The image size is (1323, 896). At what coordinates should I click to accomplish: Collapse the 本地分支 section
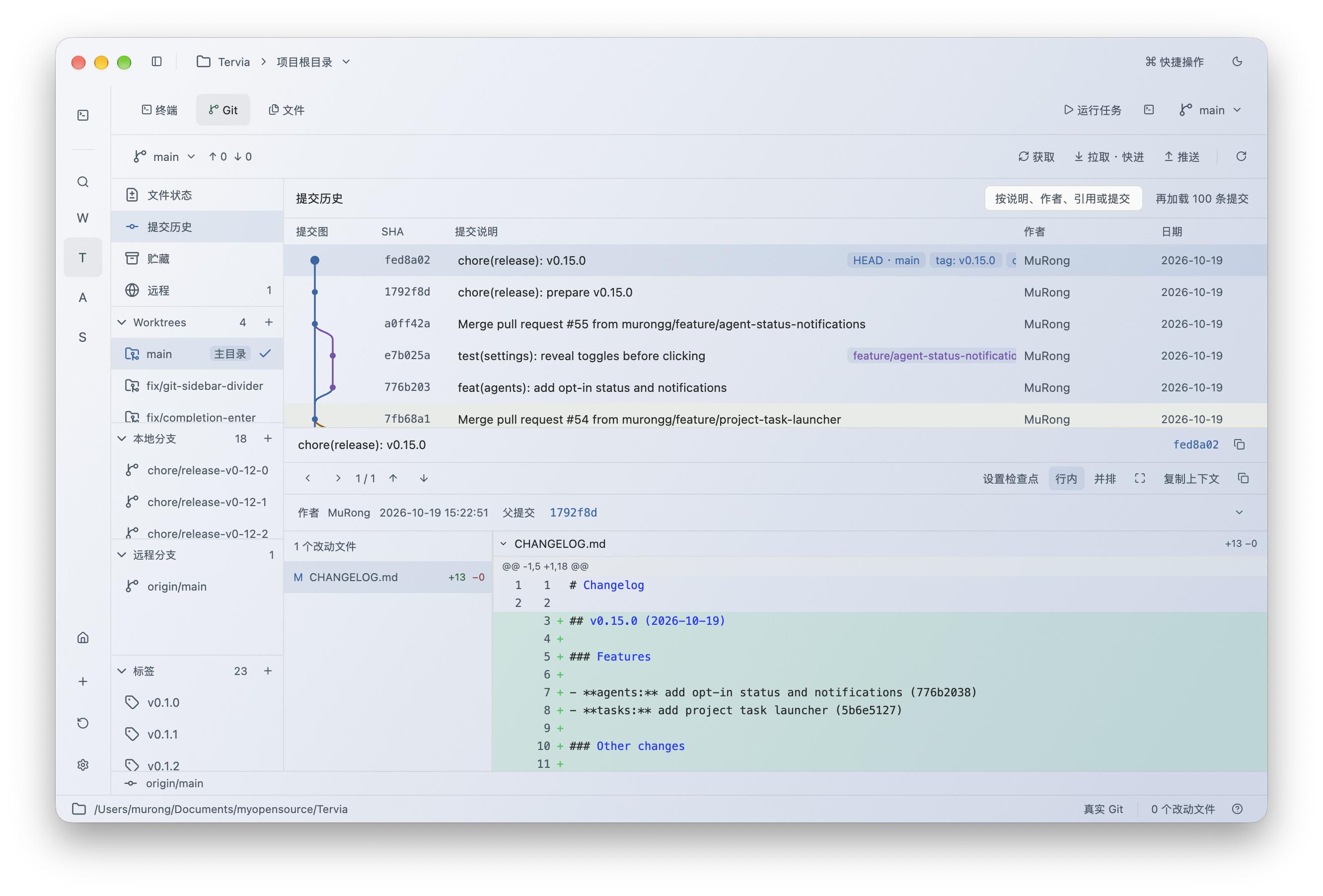[121, 439]
